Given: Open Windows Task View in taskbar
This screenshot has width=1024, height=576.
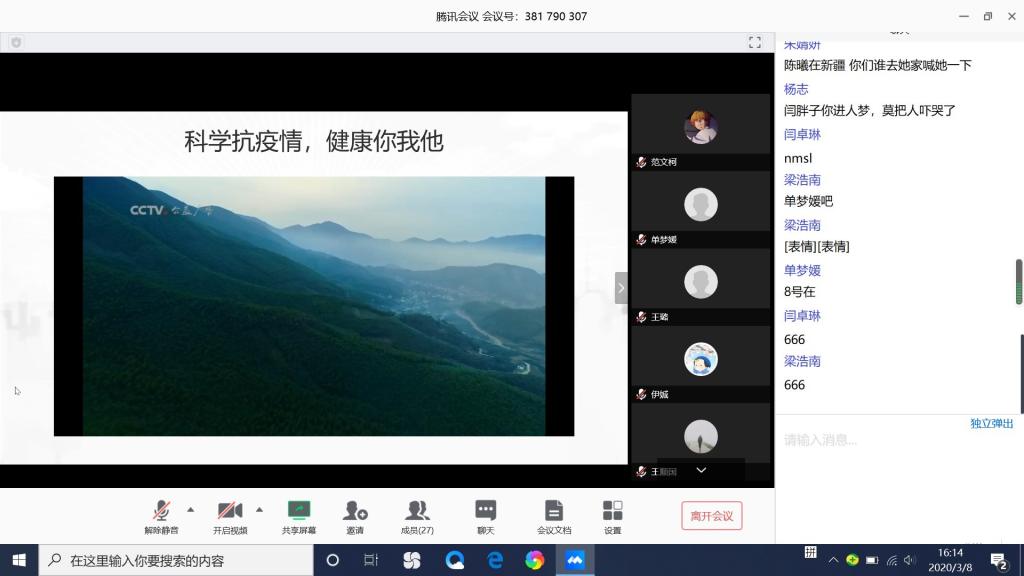Looking at the screenshot, I should (x=370, y=560).
